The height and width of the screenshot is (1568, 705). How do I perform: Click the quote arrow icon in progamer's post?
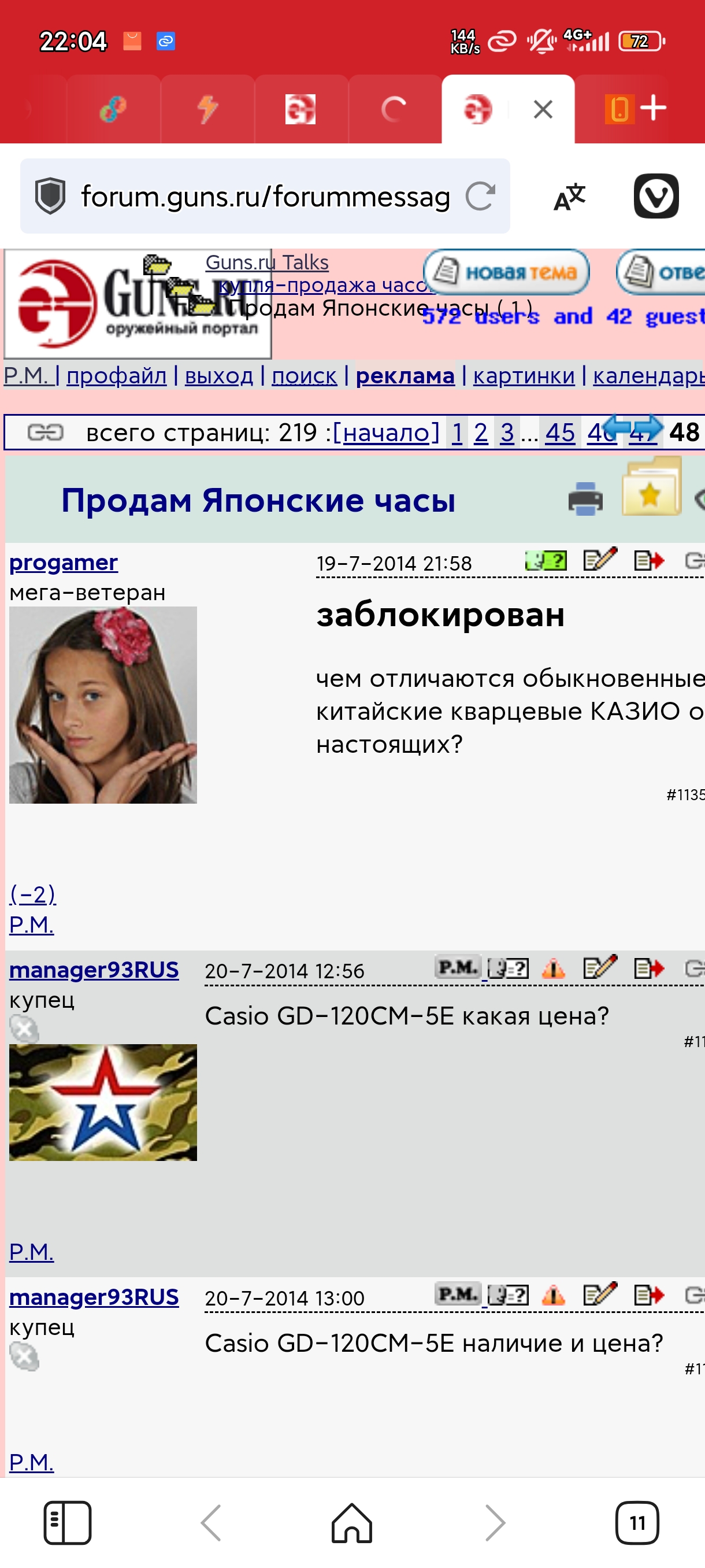[648, 560]
